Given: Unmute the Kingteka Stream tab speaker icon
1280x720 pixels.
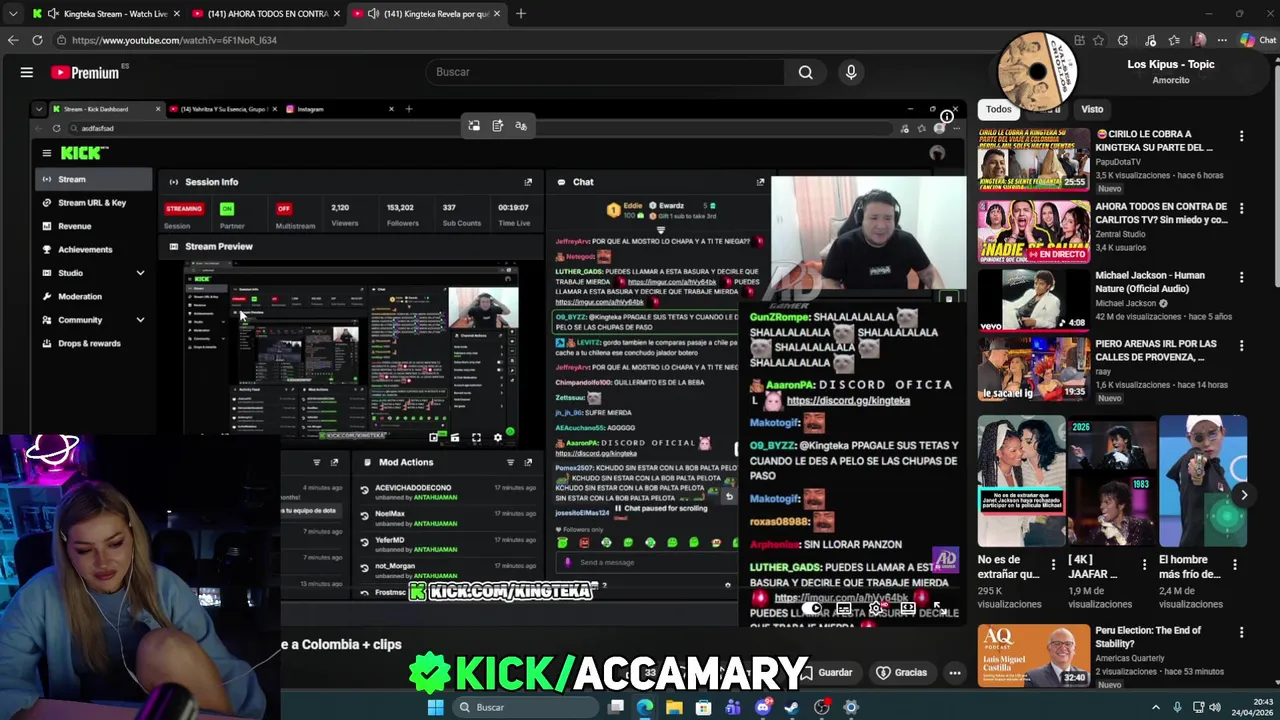Looking at the screenshot, I should pos(52,14).
